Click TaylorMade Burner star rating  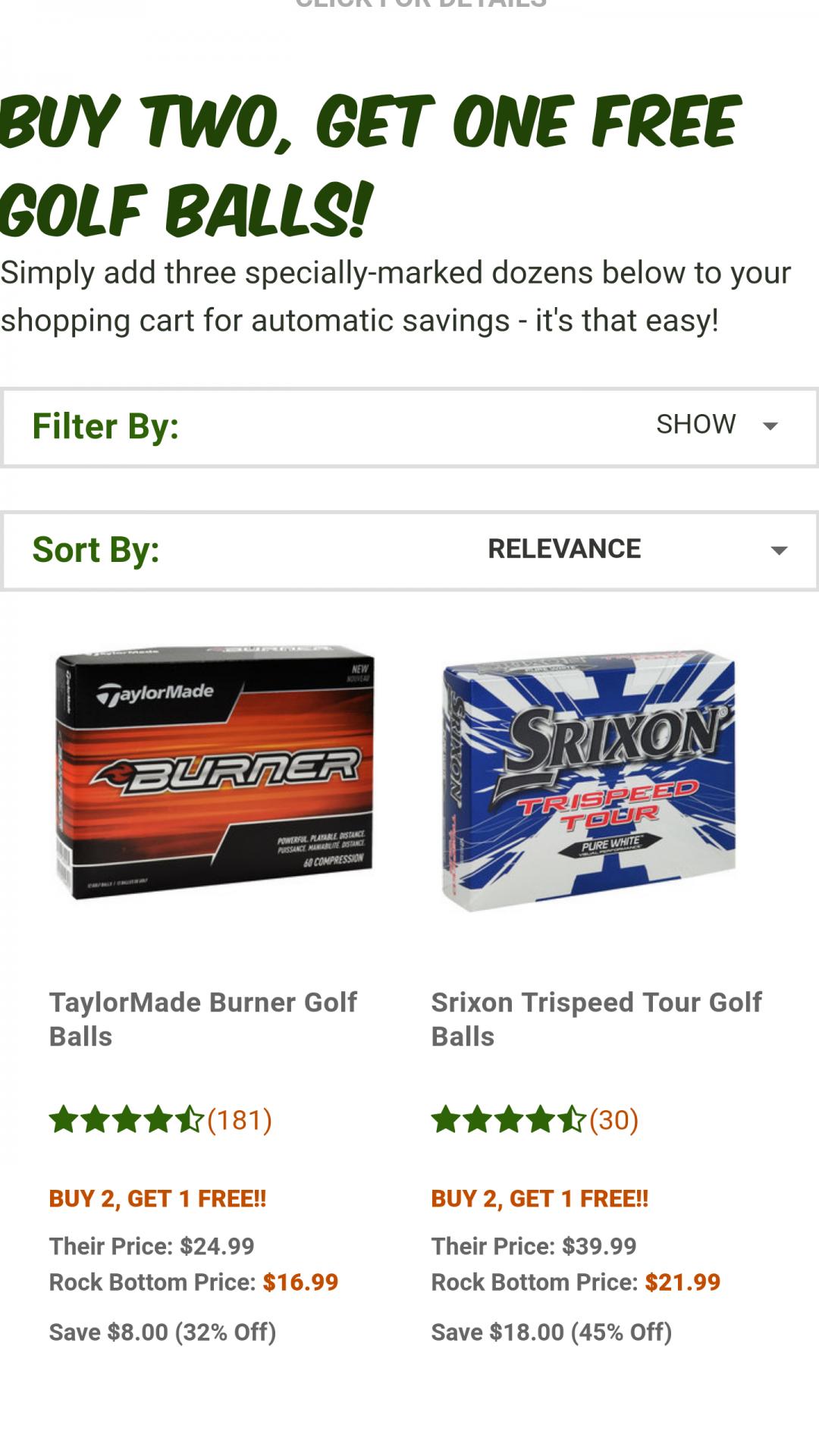coord(126,1120)
